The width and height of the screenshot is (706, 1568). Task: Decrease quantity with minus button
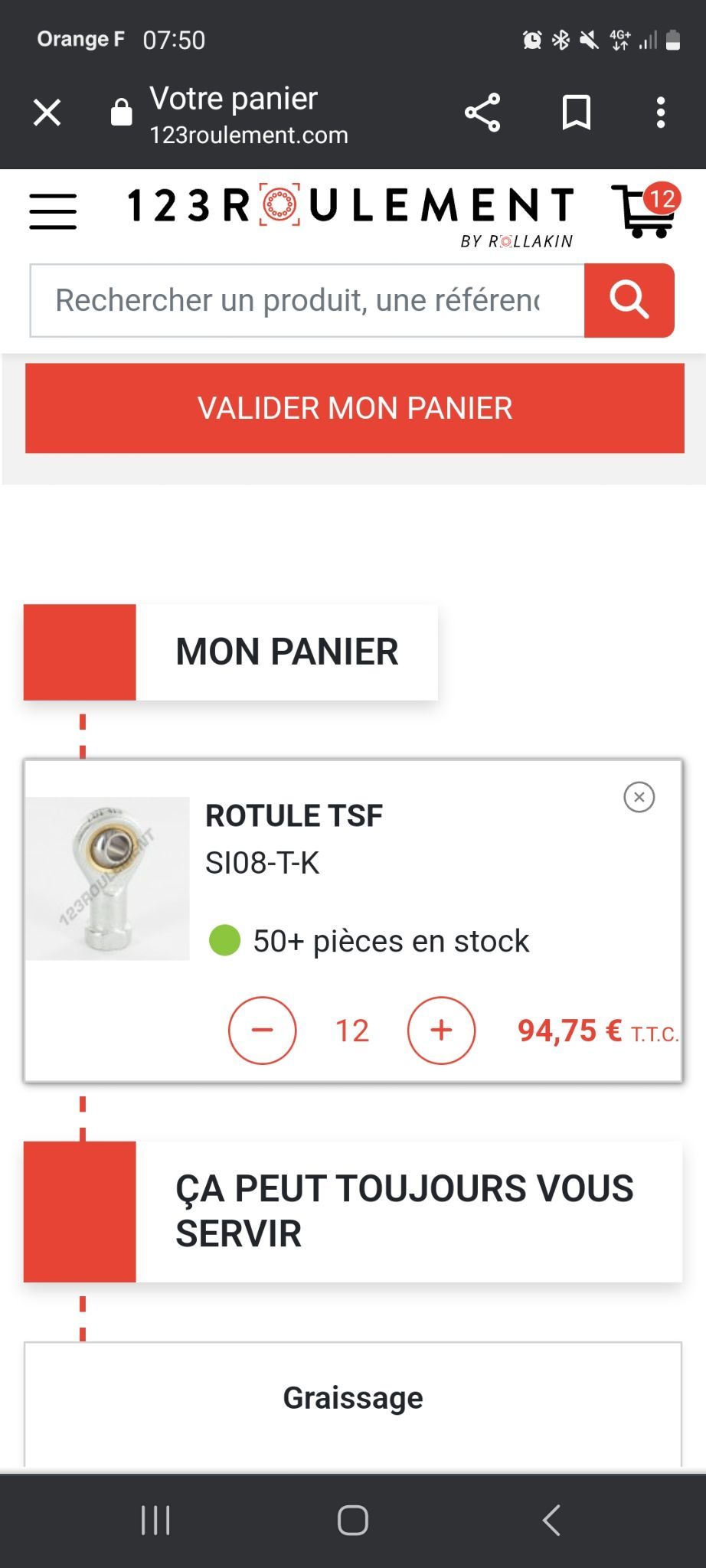coord(262,1030)
